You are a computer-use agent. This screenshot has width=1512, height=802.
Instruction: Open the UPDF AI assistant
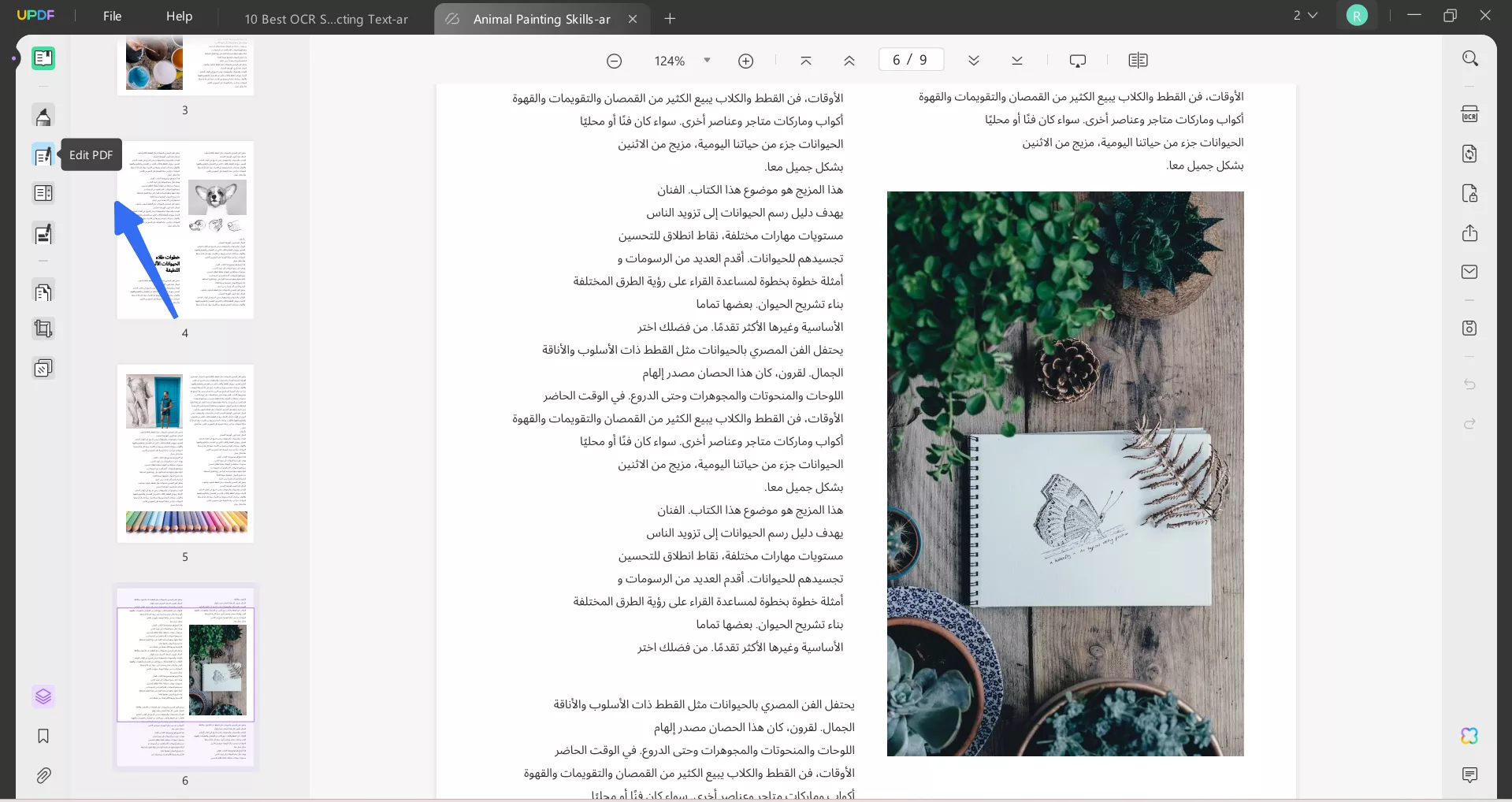(1469, 736)
